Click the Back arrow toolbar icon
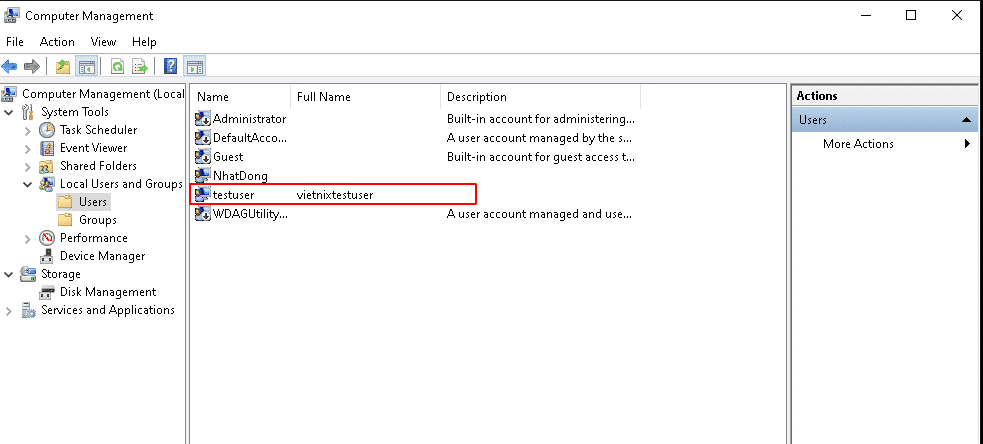Image resolution: width=983 pixels, height=444 pixels. [9, 66]
